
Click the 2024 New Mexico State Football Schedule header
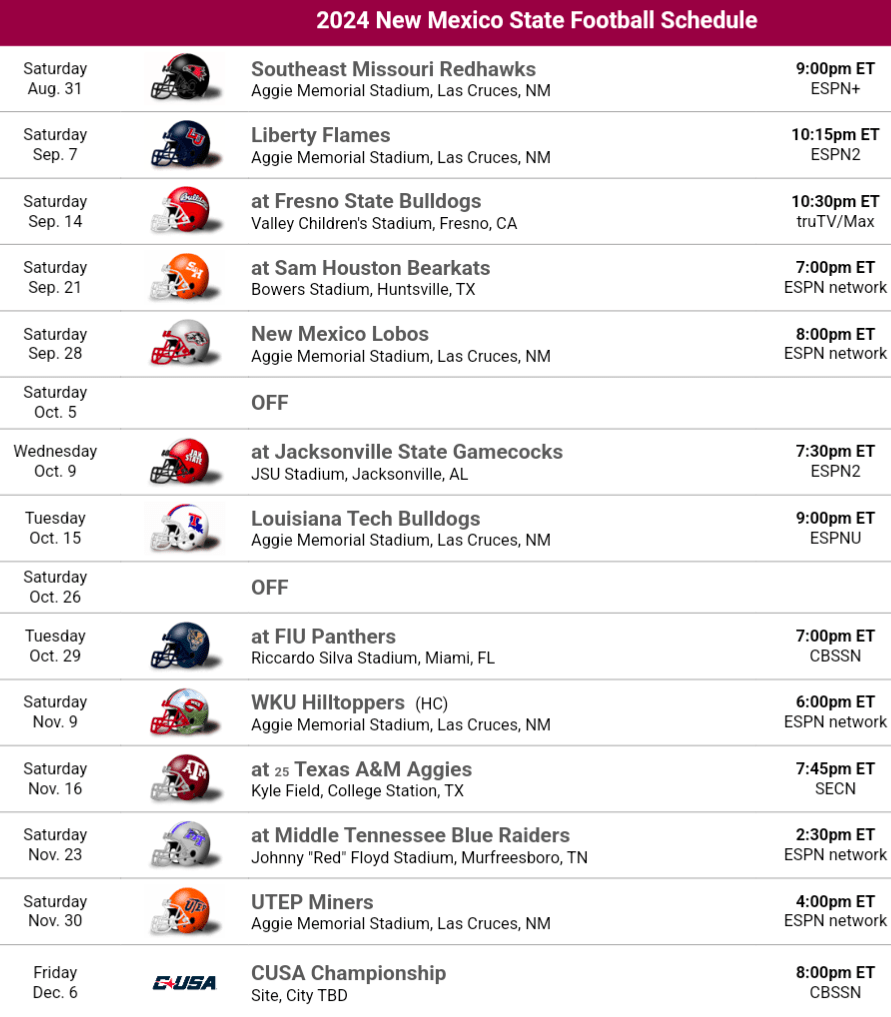[536, 21]
